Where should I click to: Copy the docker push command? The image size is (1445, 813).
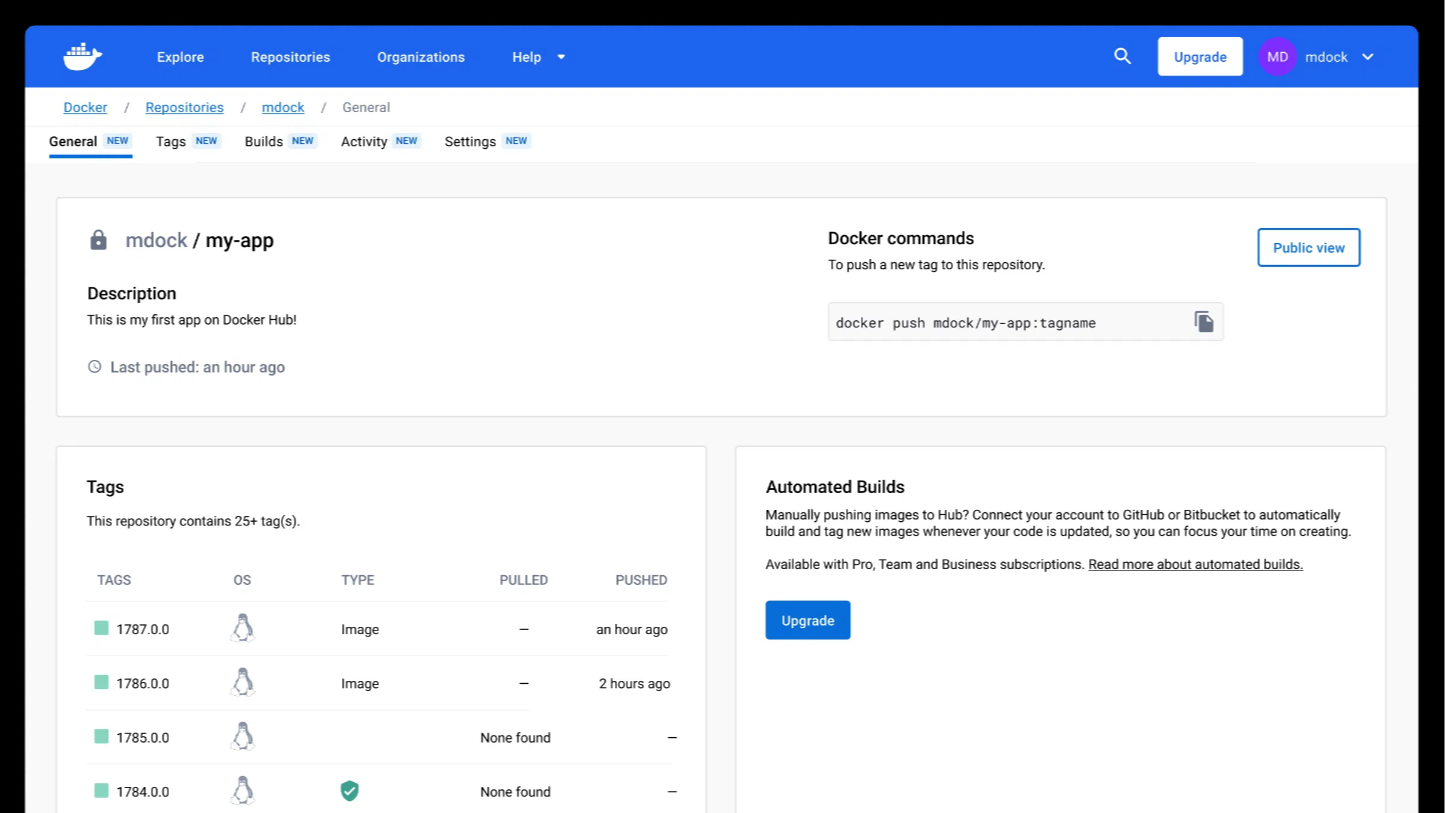tap(1204, 322)
